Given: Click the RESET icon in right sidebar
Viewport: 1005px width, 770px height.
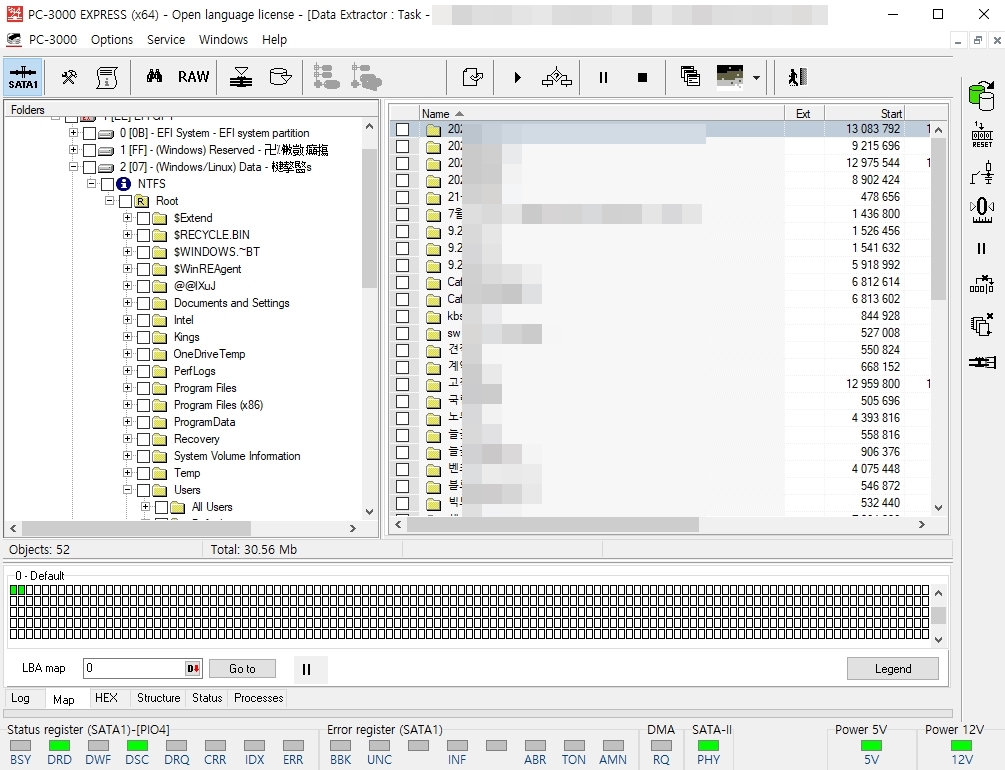Looking at the screenshot, I should (x=982, y=135).
